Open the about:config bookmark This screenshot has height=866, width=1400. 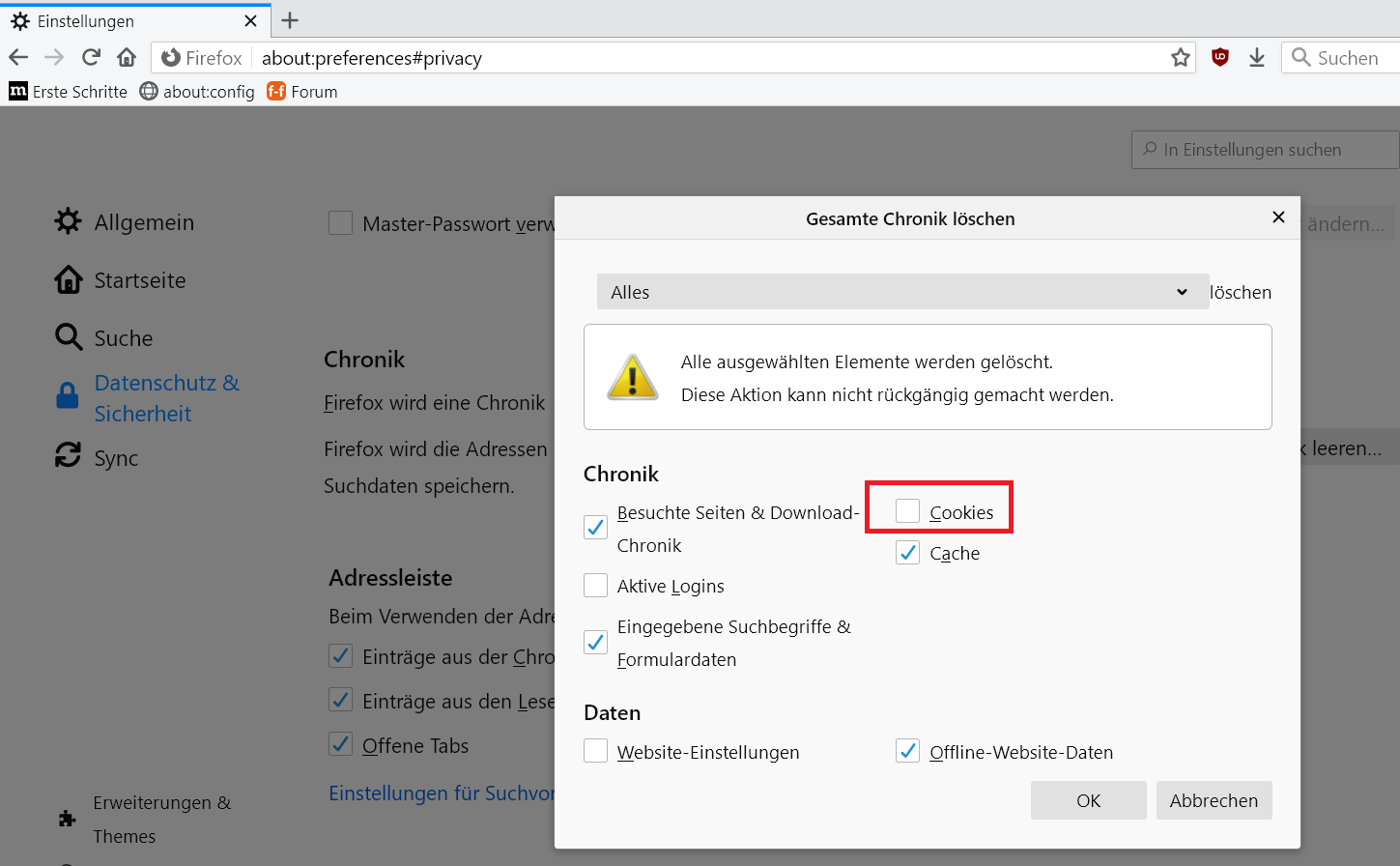[197, 92]
